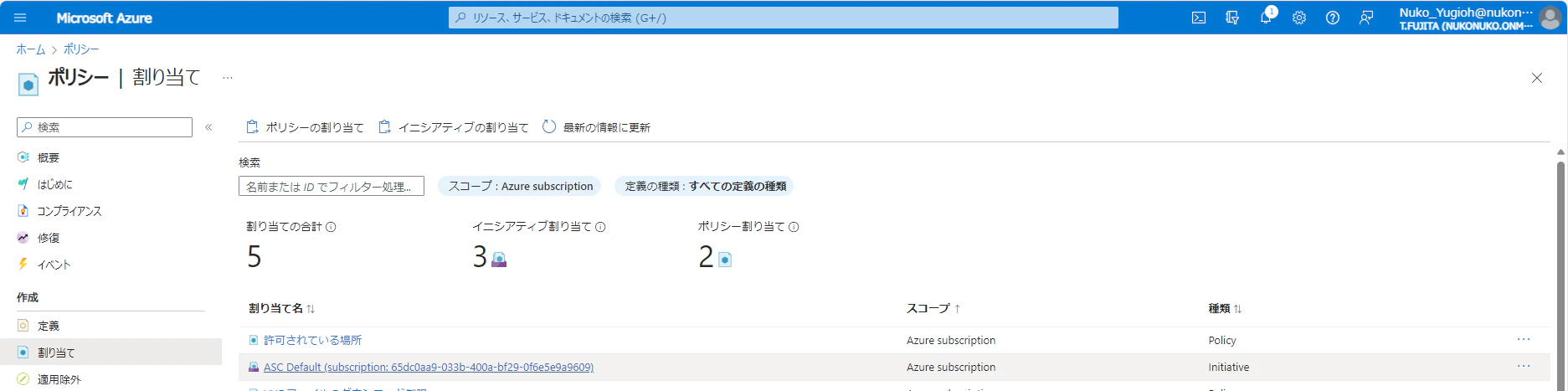
Task: Open the Azure portal hamburger menu
Action: pyautogui.click(x=20, y=18)
